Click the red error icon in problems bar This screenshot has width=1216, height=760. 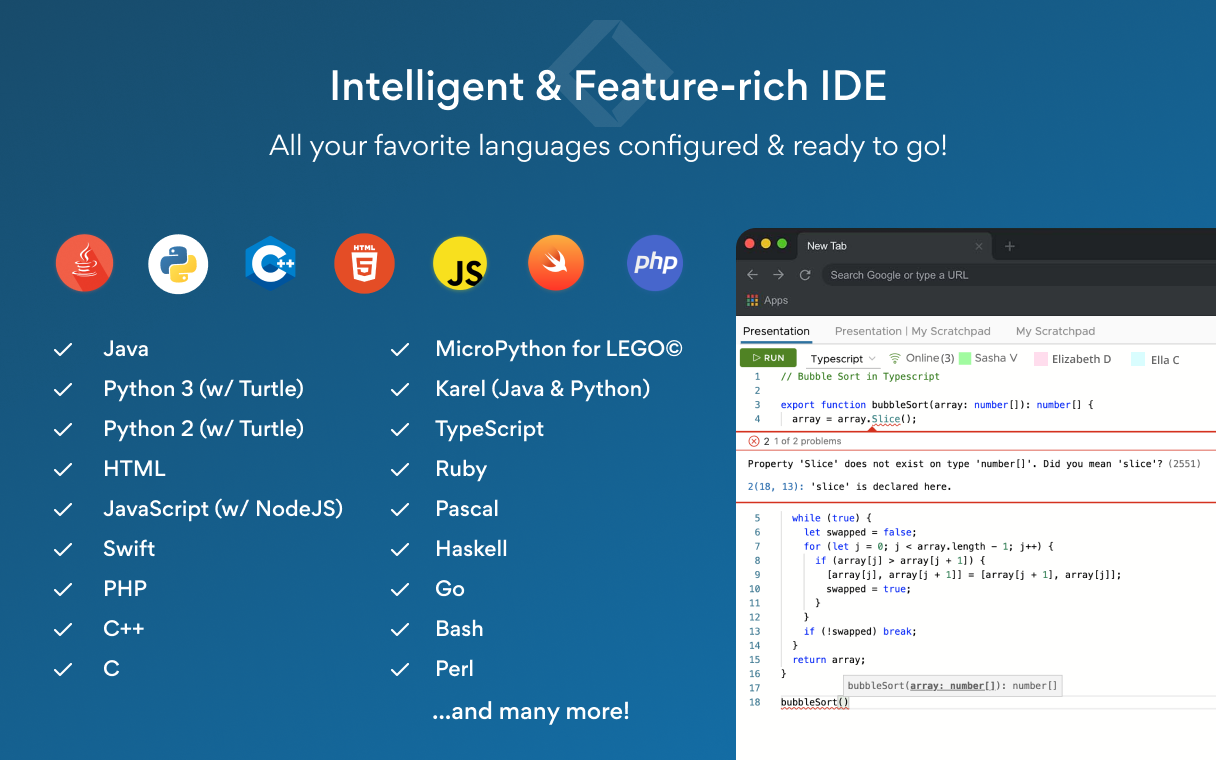tap(753, 441)
